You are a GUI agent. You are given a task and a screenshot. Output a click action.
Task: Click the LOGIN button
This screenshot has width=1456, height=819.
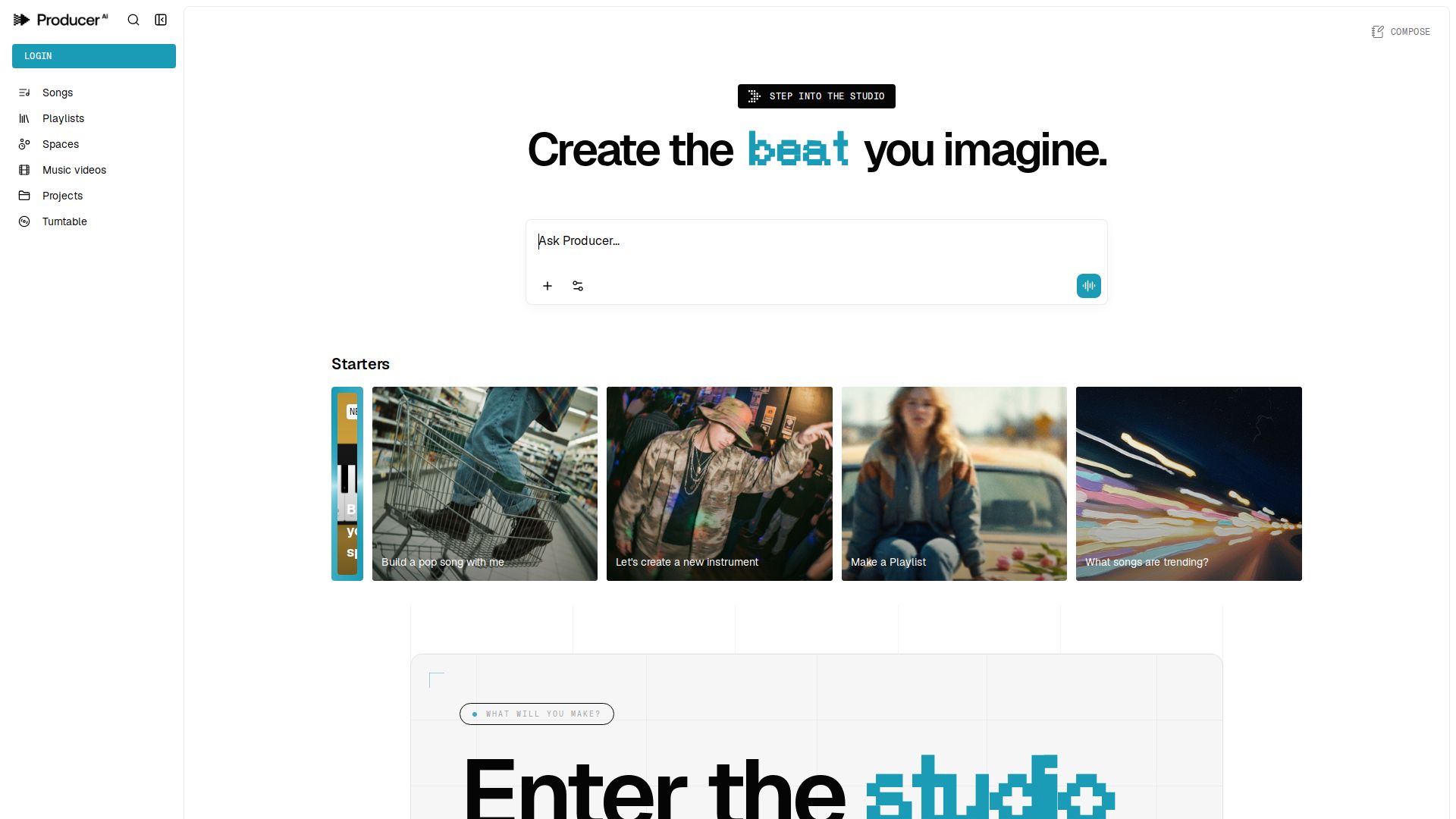click(94, 56)
